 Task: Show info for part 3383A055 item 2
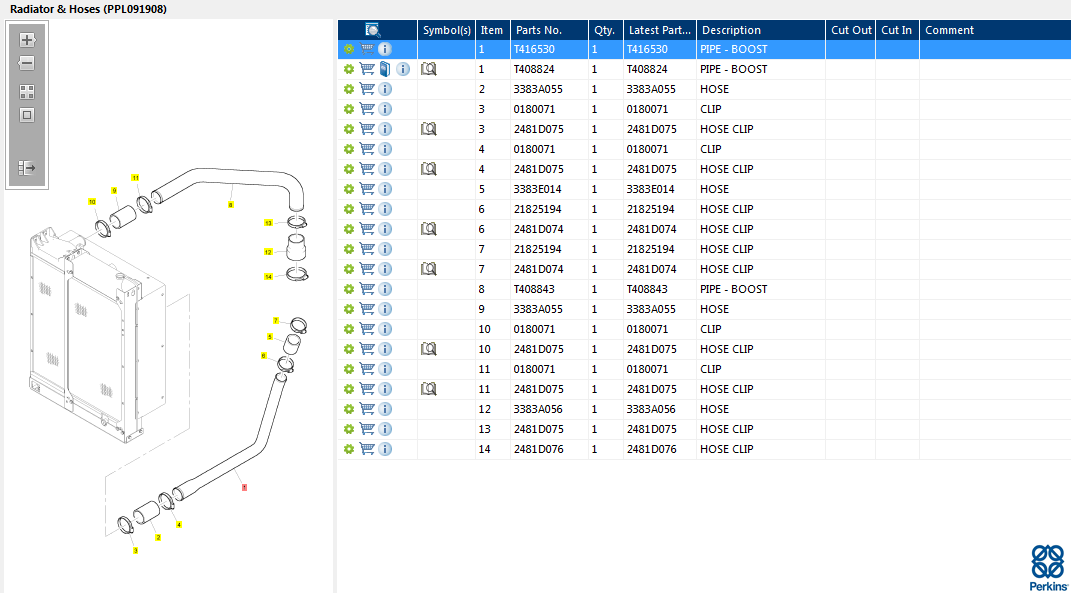385,89
